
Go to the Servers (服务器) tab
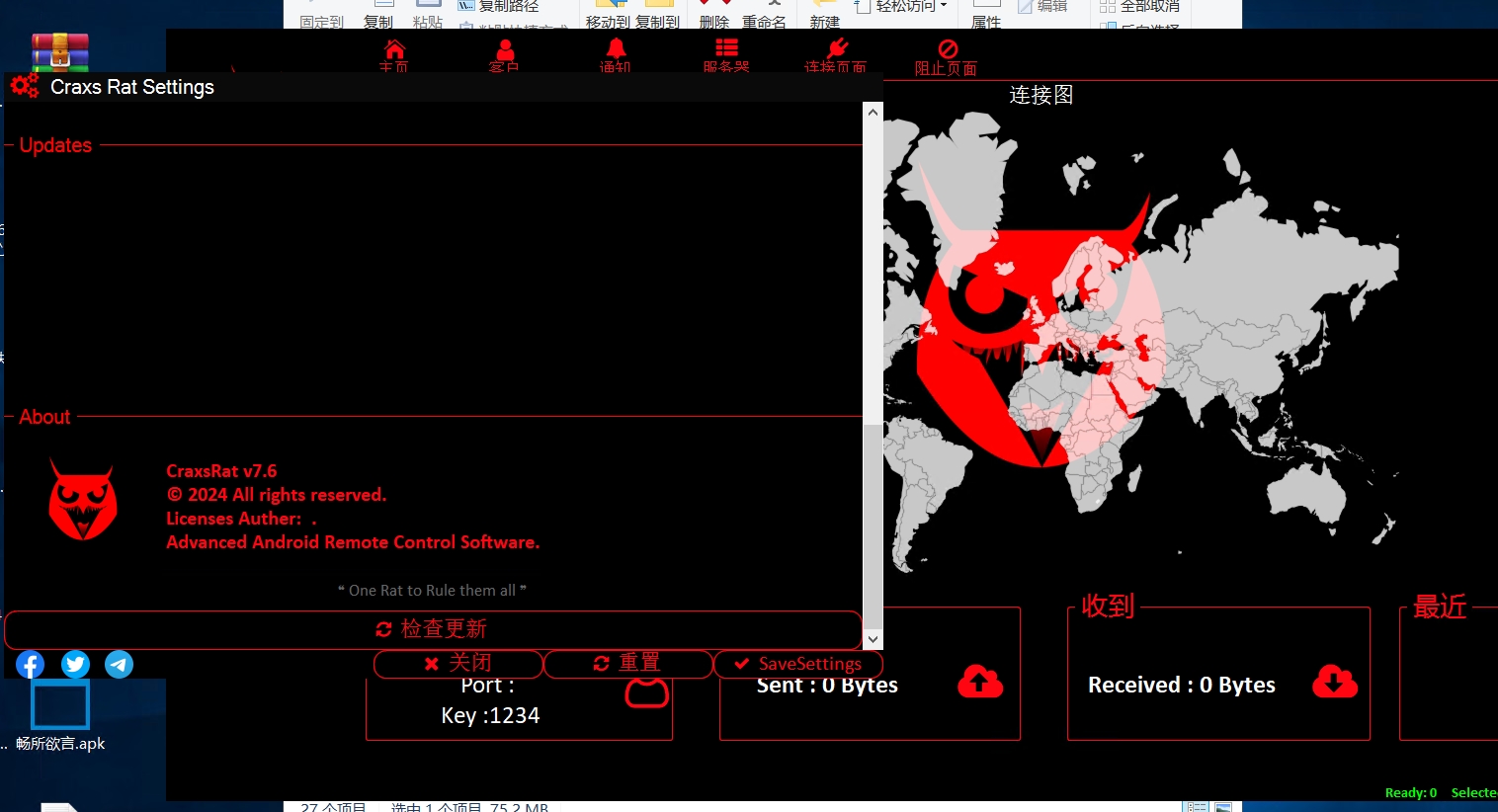(x=726, y=56)
